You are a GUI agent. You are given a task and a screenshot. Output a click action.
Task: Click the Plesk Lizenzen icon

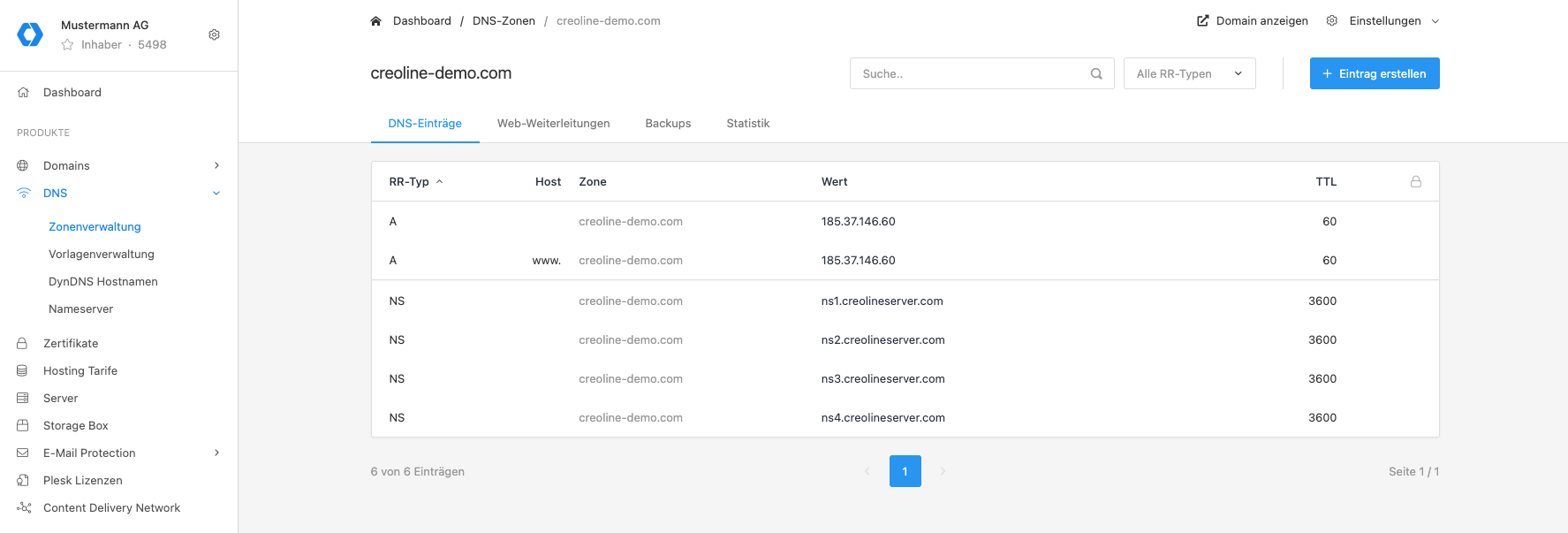[x=23, y=480]
